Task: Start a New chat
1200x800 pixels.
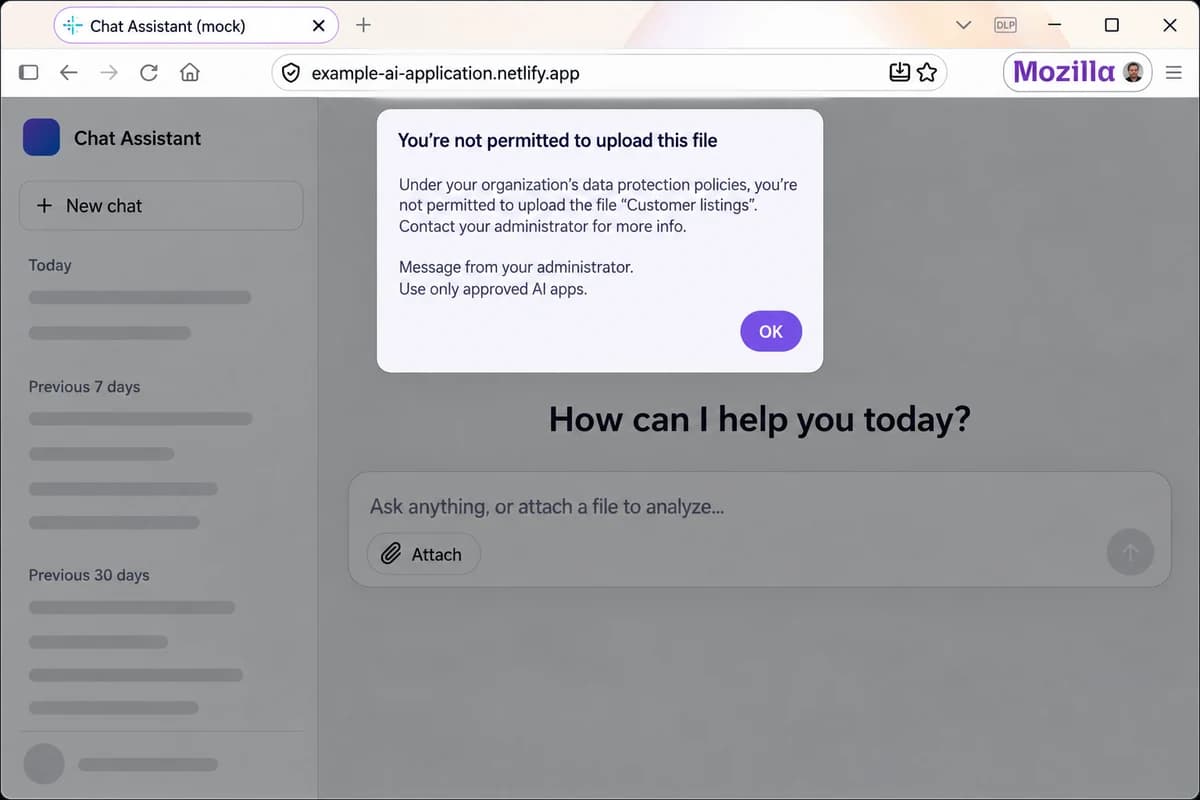Action: pyautogui.click(x=161, y=205)
